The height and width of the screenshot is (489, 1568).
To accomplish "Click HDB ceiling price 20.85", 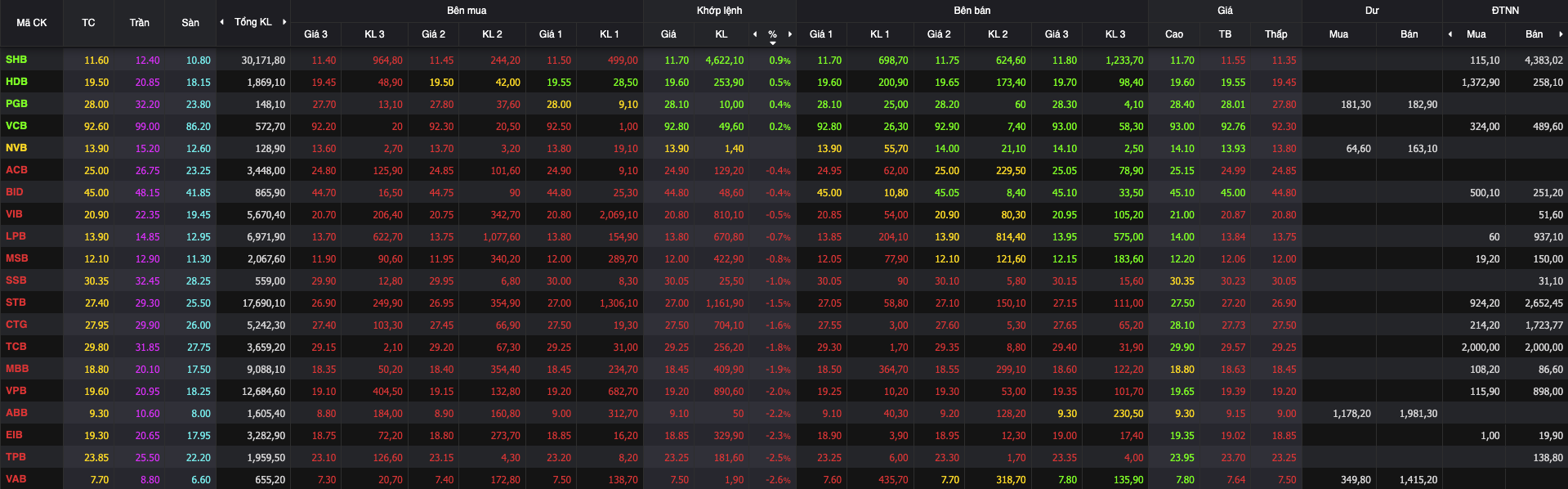I will [x=147, y=83].
